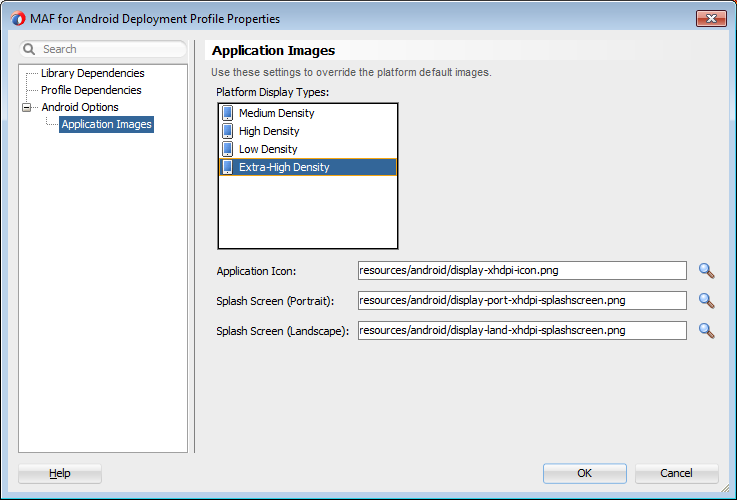Click the Splash Screen (Landscape) label
The image size is (737, 500).
(282, 331)
